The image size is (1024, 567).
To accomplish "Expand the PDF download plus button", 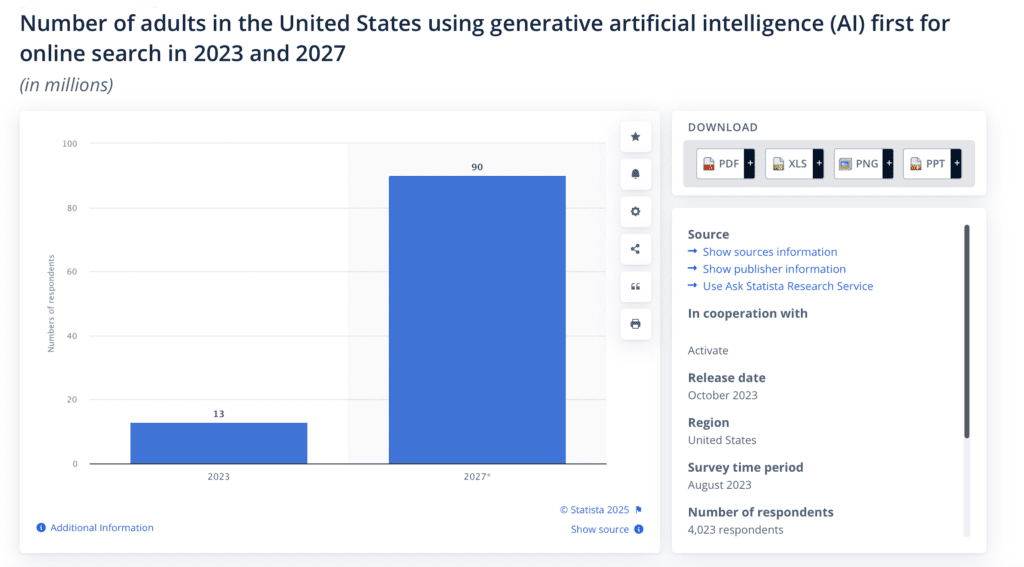I will 749,164.
